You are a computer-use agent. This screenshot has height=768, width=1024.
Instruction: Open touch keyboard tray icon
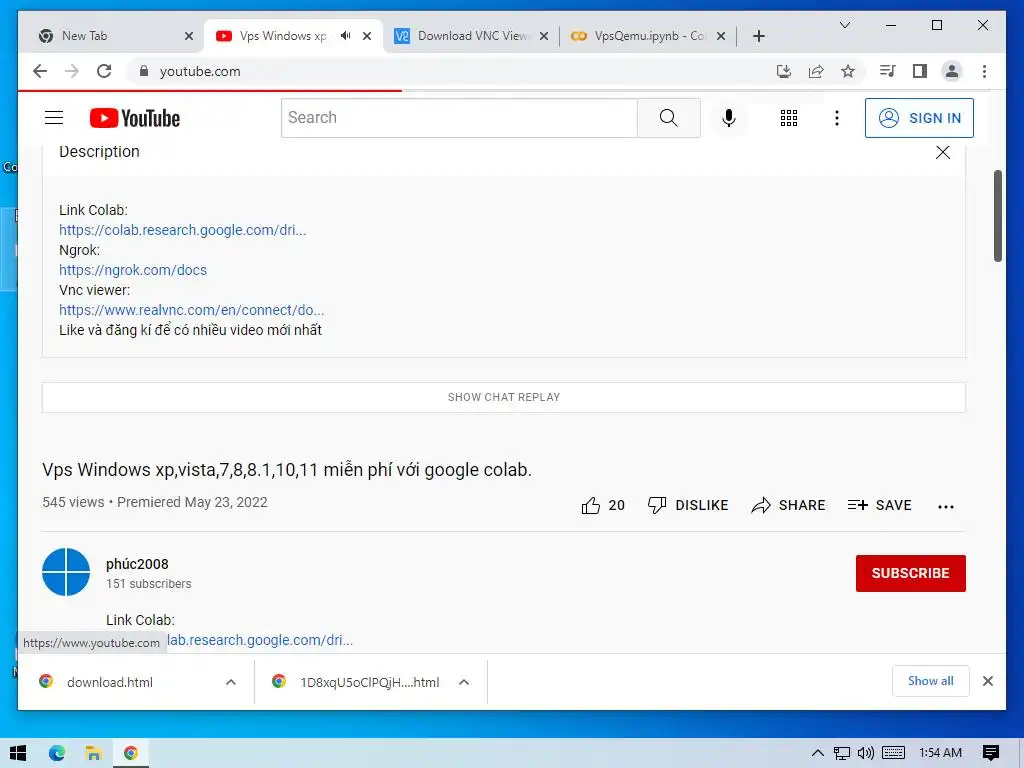click(x=893, y=753)
